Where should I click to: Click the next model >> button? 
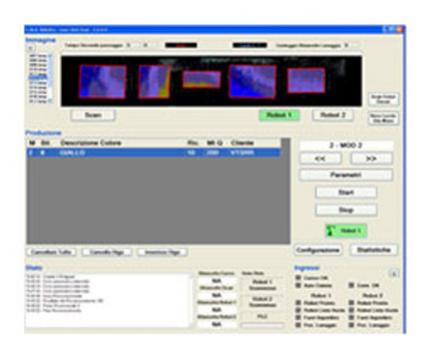pyautogui.click(x=371, y=159)
